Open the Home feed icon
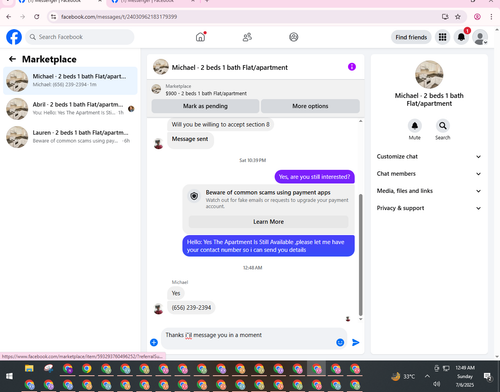500x392 pixels. tap(200, 37)
